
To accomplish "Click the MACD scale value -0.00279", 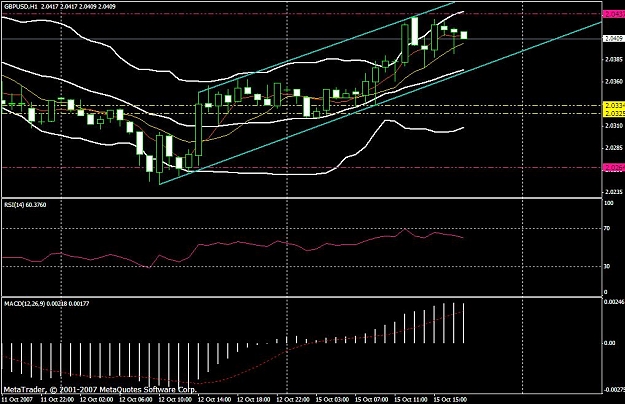I will 614,390.
